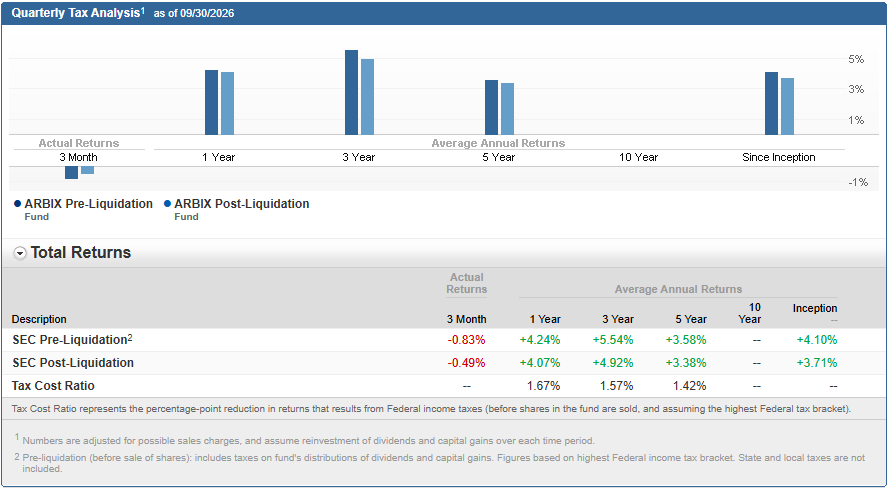Click the +4.92% 3 Year value
The height and width of the screenshot is (488, 888).
coord(613,363)
